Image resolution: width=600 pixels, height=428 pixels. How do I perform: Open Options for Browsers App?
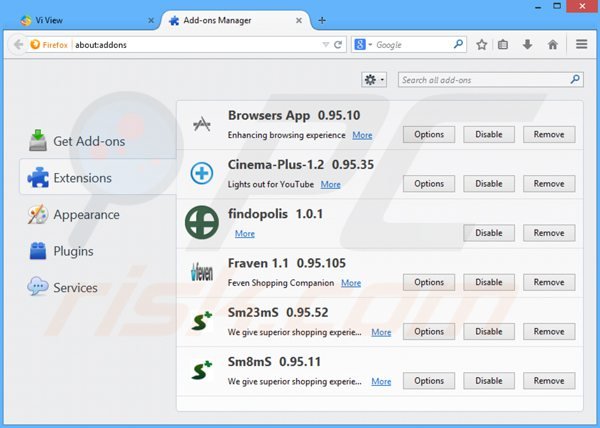(429, 134)
